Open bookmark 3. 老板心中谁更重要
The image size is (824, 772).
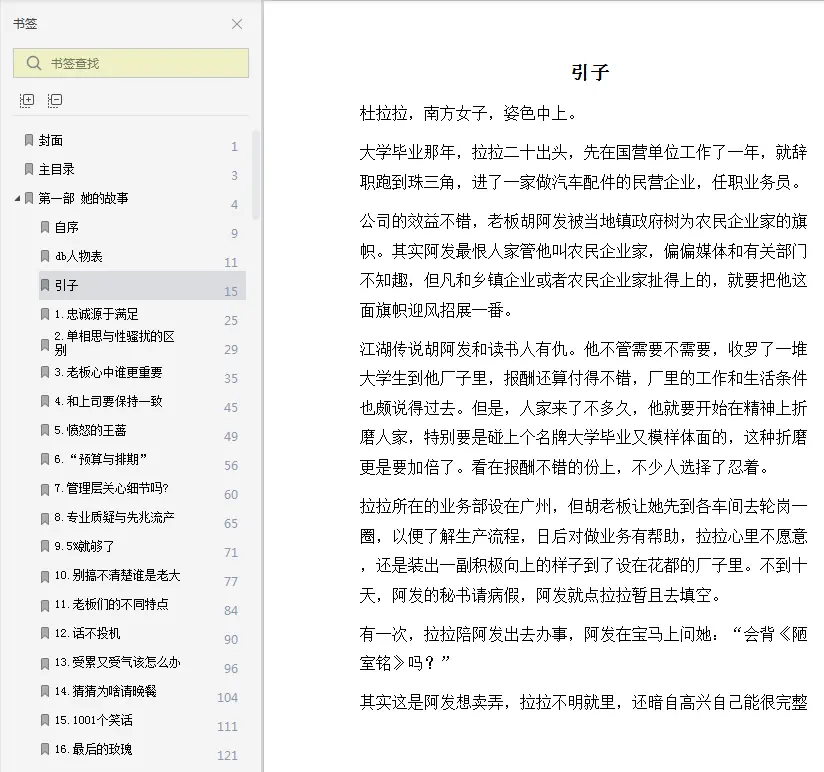click(108, 372)
